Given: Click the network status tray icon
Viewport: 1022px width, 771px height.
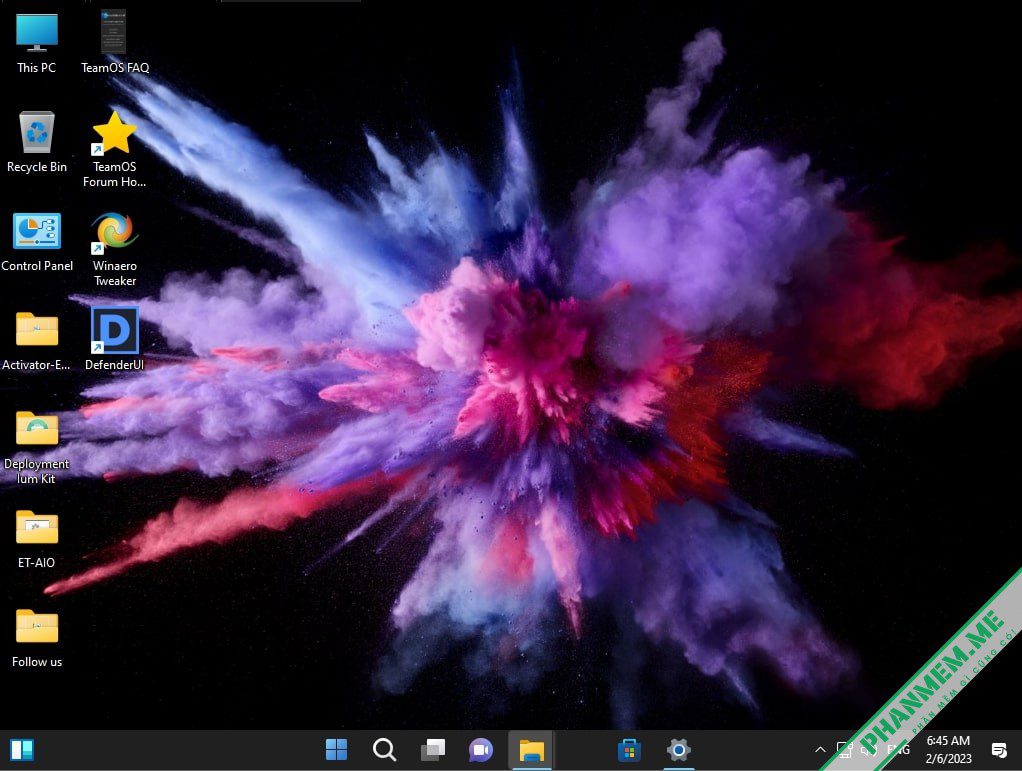Looking at the screenshot, I should tap(845, 750).
